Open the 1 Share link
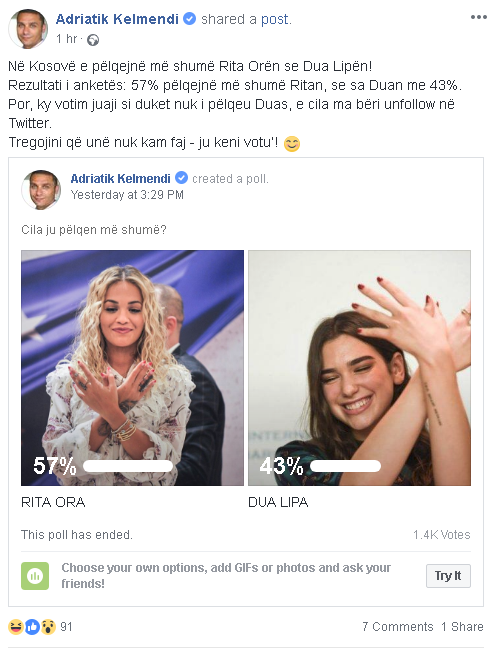 (462, 627)
